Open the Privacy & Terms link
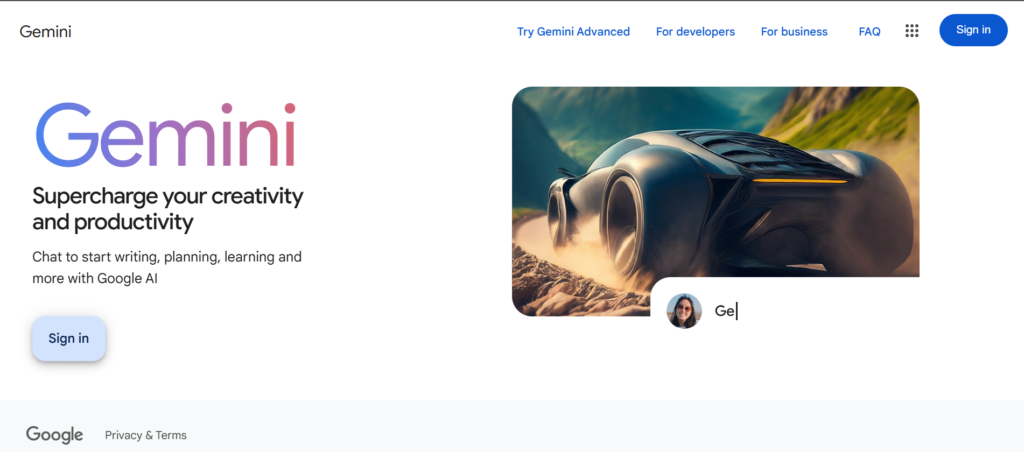The height and width of the screenshot is (452, 1024). [x=146, y=435]
